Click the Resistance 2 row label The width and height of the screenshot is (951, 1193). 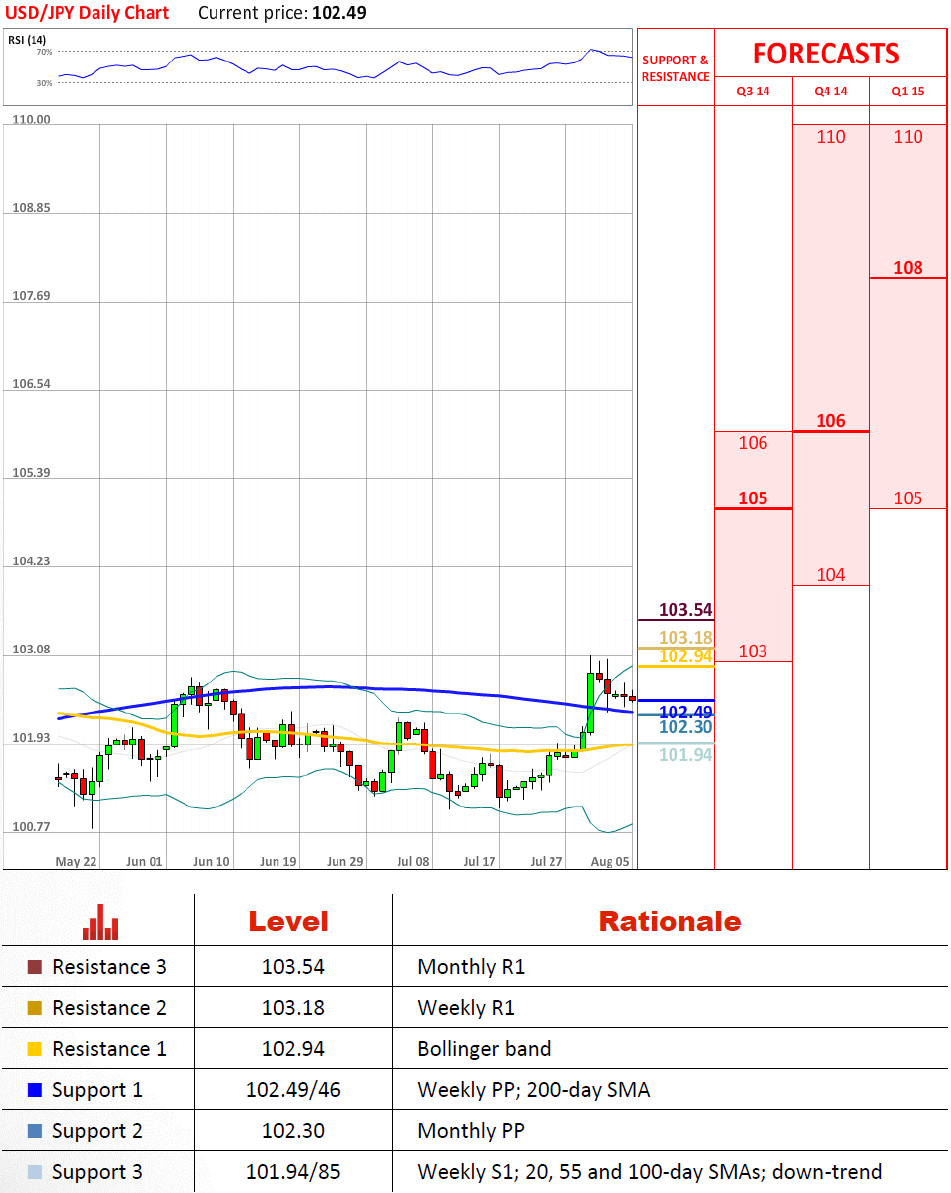pos(110,1008)
